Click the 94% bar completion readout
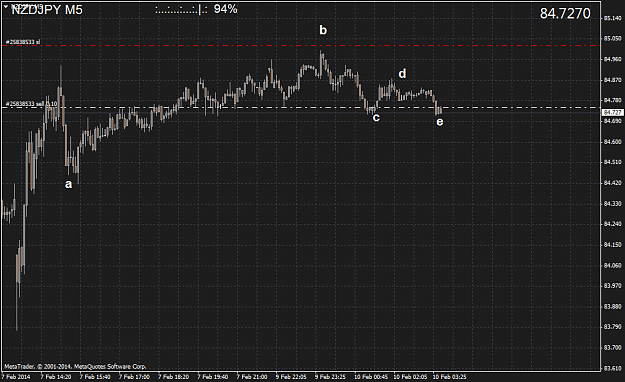Image resolution: width=625 pixels, height=382 pixels. (226, 9)
